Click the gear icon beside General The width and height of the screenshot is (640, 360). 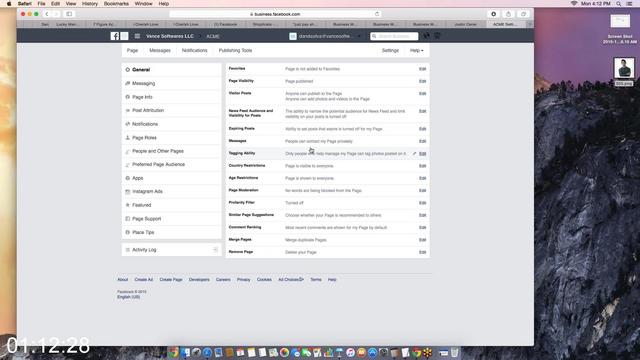[127, 70]
